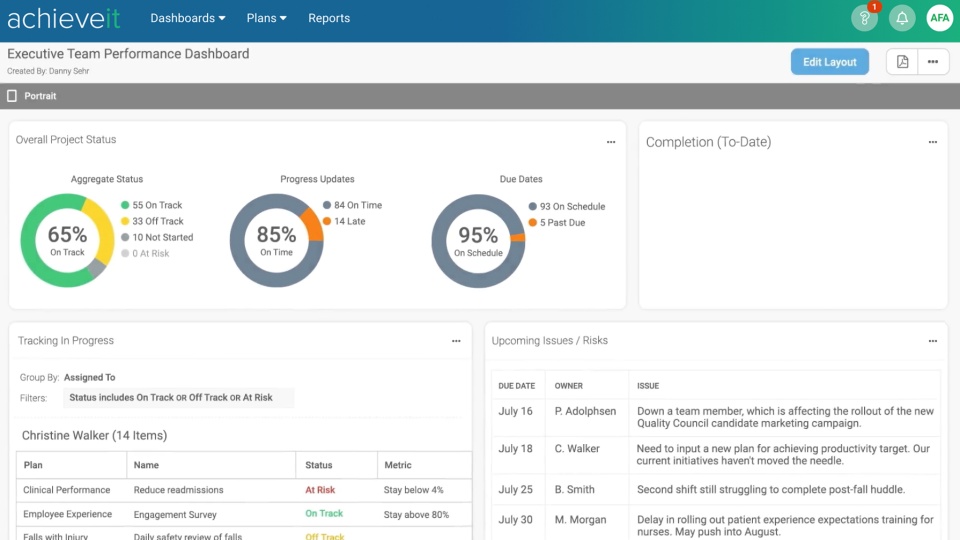Toggle the Portrait checkbox
960x540 pixels.
click(x=13, y=96)
